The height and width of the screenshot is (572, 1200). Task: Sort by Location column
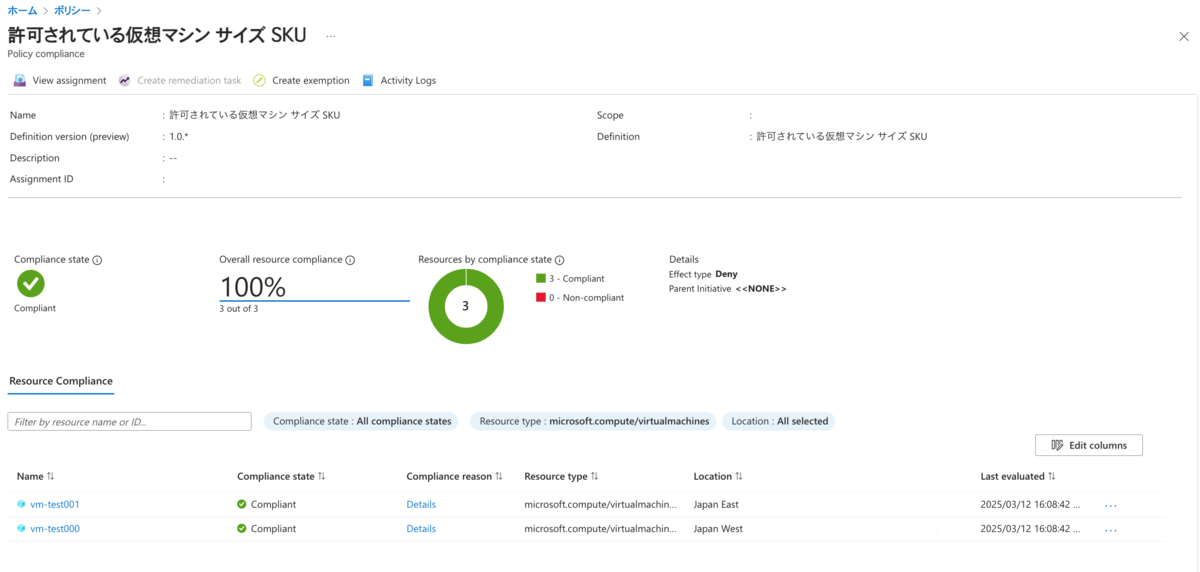click(x=718, y=476)
